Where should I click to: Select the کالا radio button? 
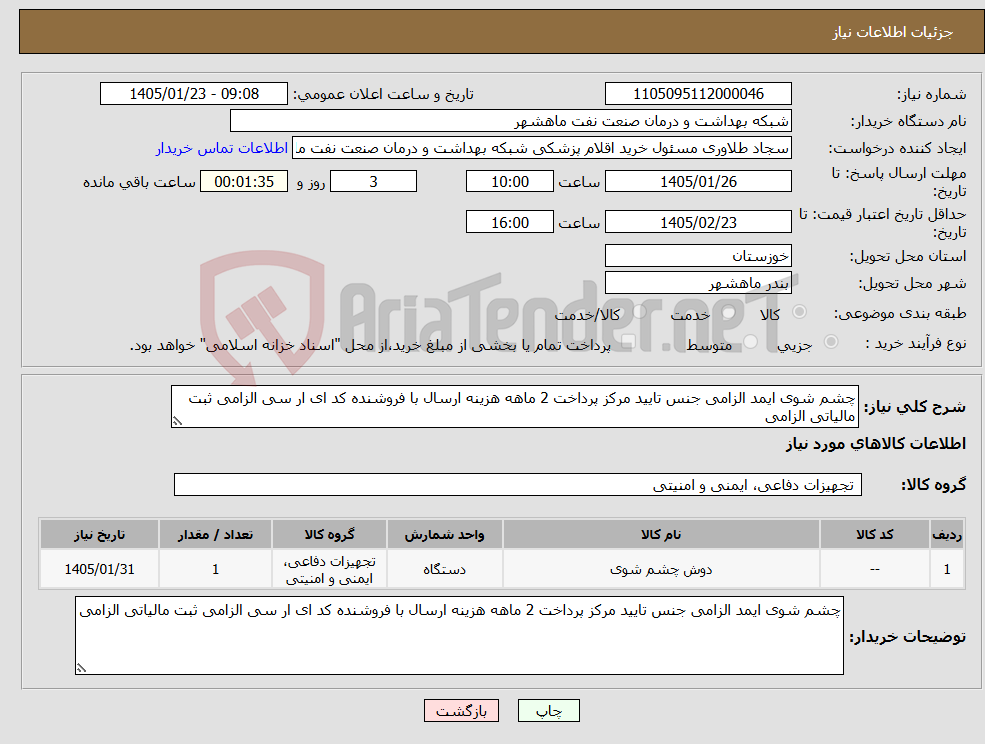click(x=800, y=312)
